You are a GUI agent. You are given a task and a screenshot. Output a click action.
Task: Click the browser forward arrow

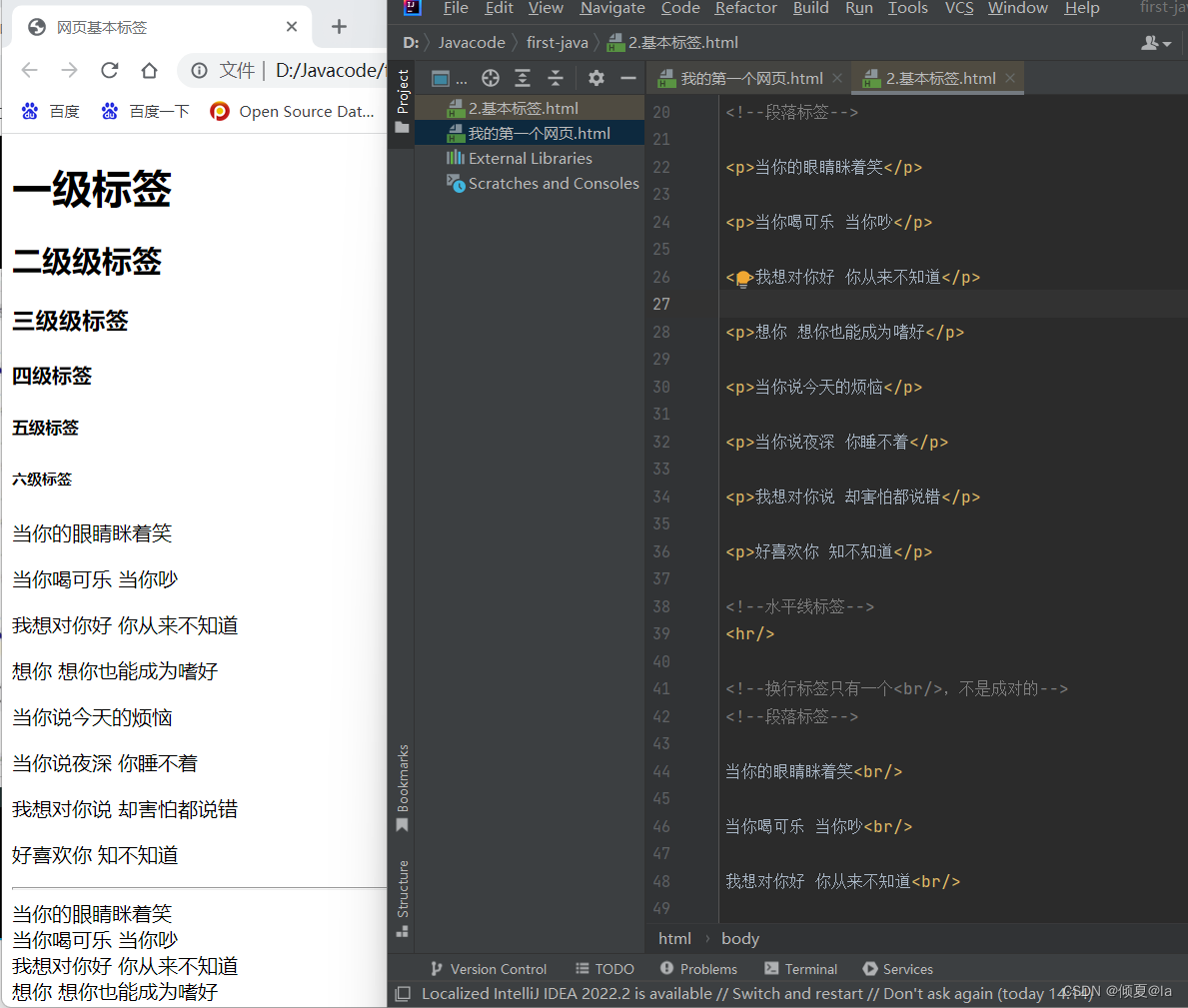click(x=69, y=71)
